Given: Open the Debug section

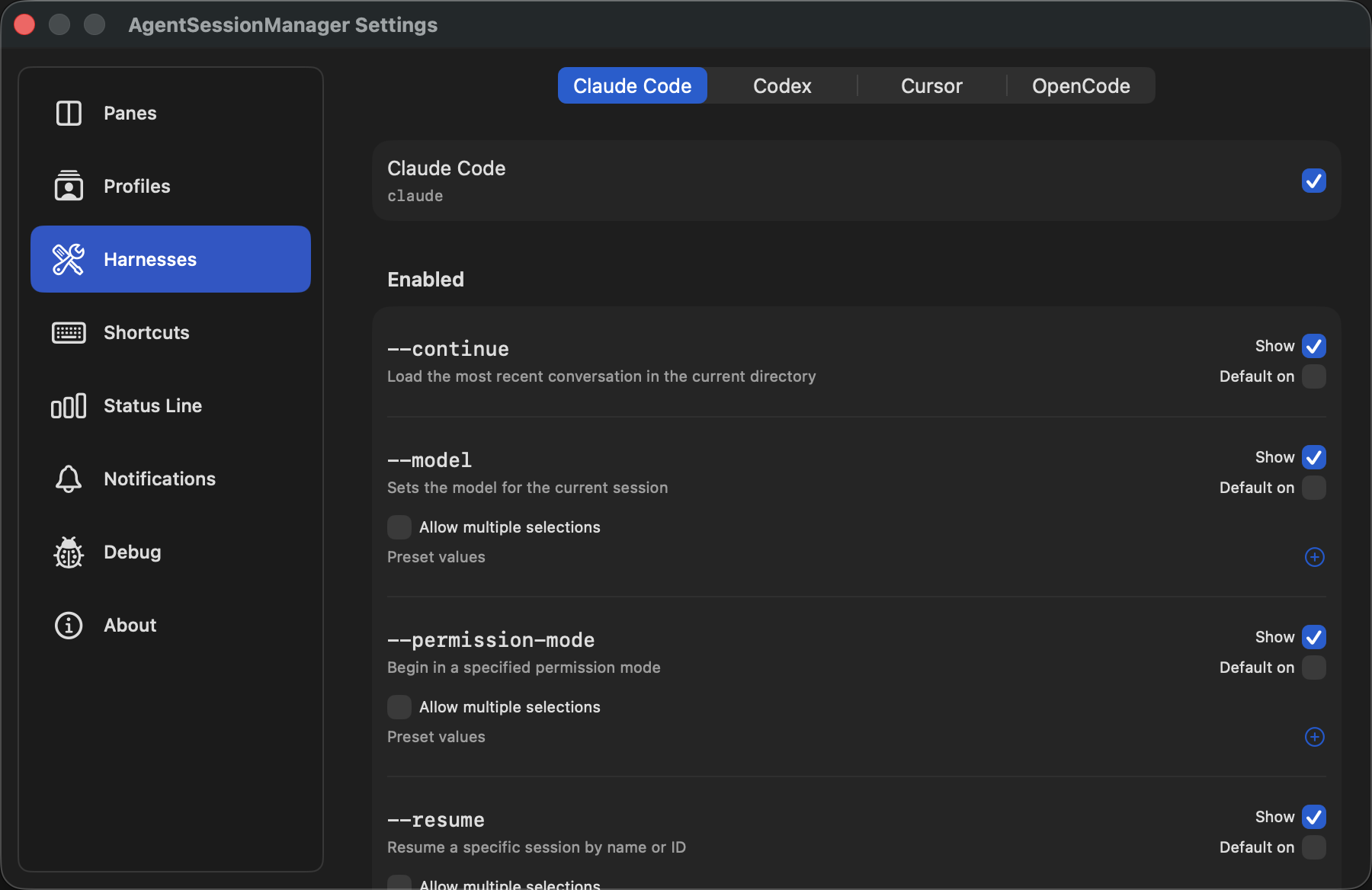Looking at the screenshot, I should (x=171, y=552).
